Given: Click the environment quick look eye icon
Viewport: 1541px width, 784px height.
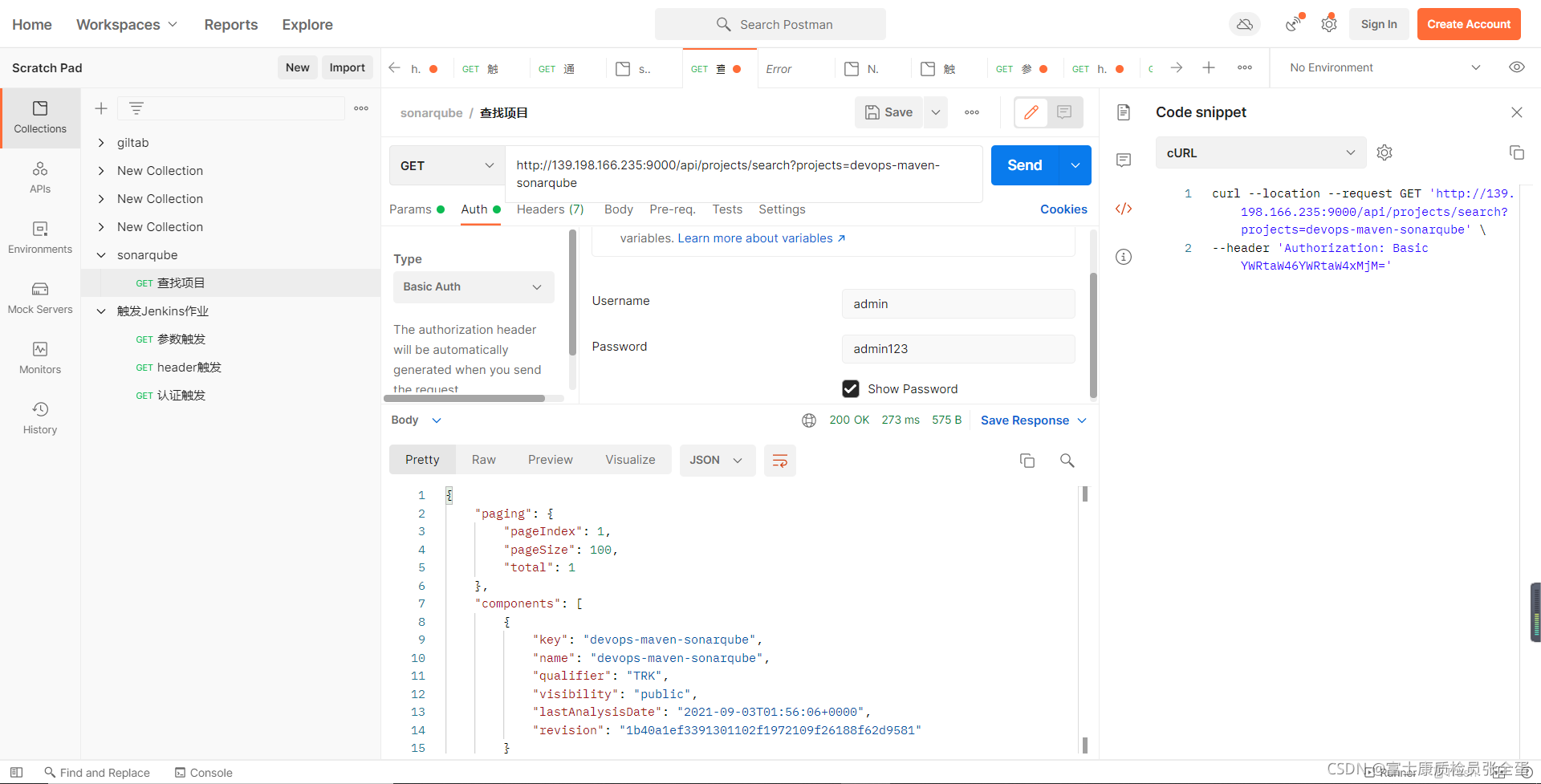Looking at the screenshot, I should [x=1517, y=67].
